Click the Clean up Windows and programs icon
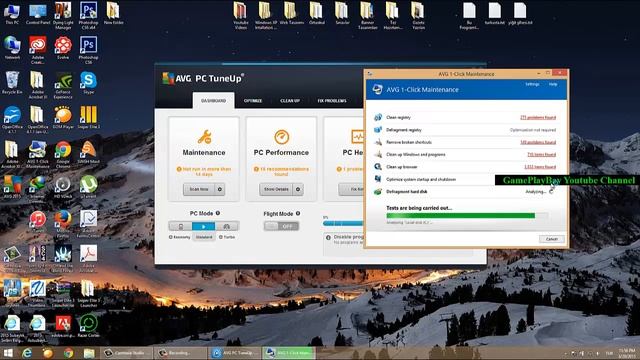The image size is (640, 360). (378, 154)
